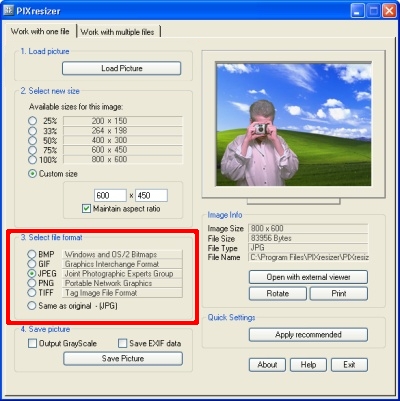The width and height of the screenshot is (400, 401).
Task: Pick the 75% size radio button
Action: point(32,150)
